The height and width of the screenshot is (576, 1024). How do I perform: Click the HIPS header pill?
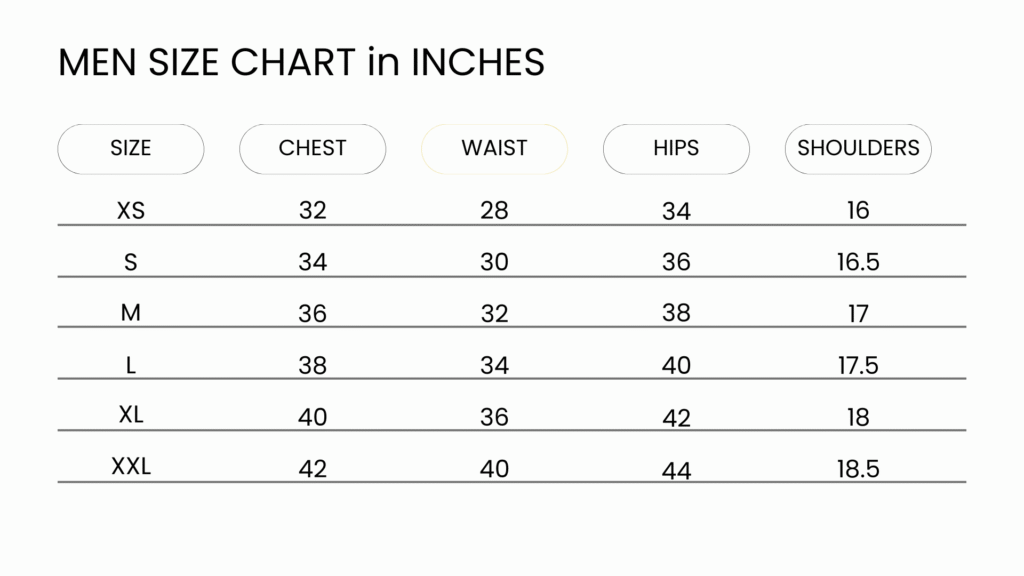tap(676, 149)
